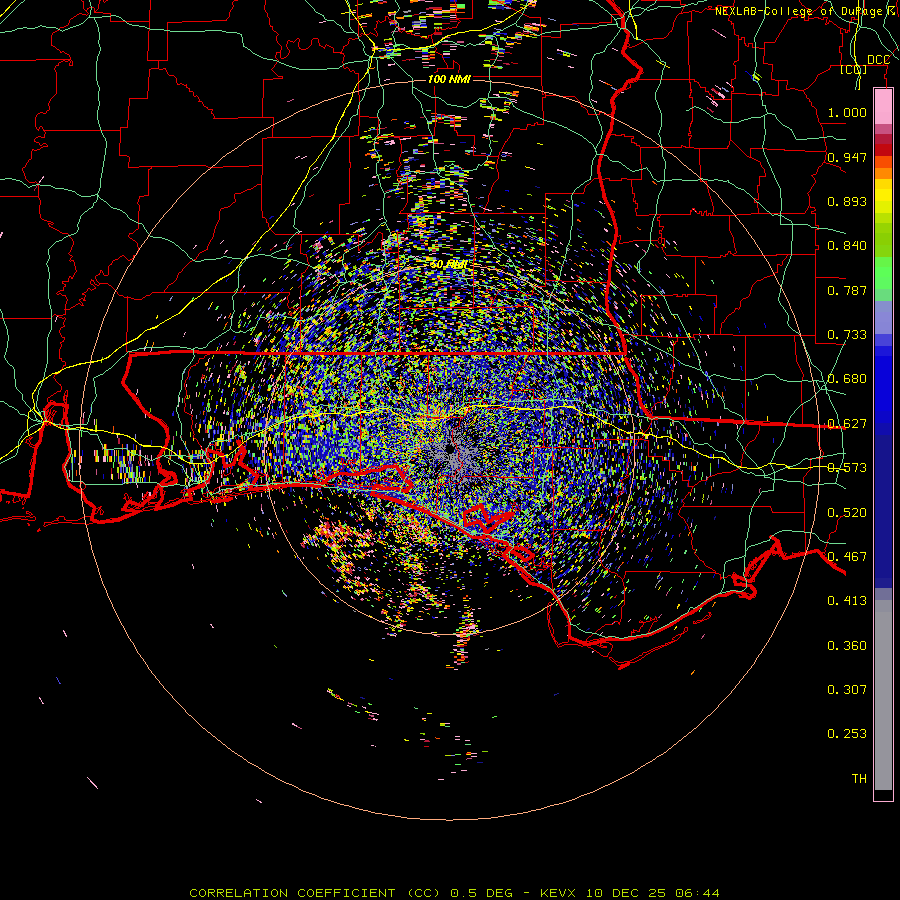Select the 0.733 legend value
Image resolution: width=900 pixels, height=900 pixels.
(847, 335)
